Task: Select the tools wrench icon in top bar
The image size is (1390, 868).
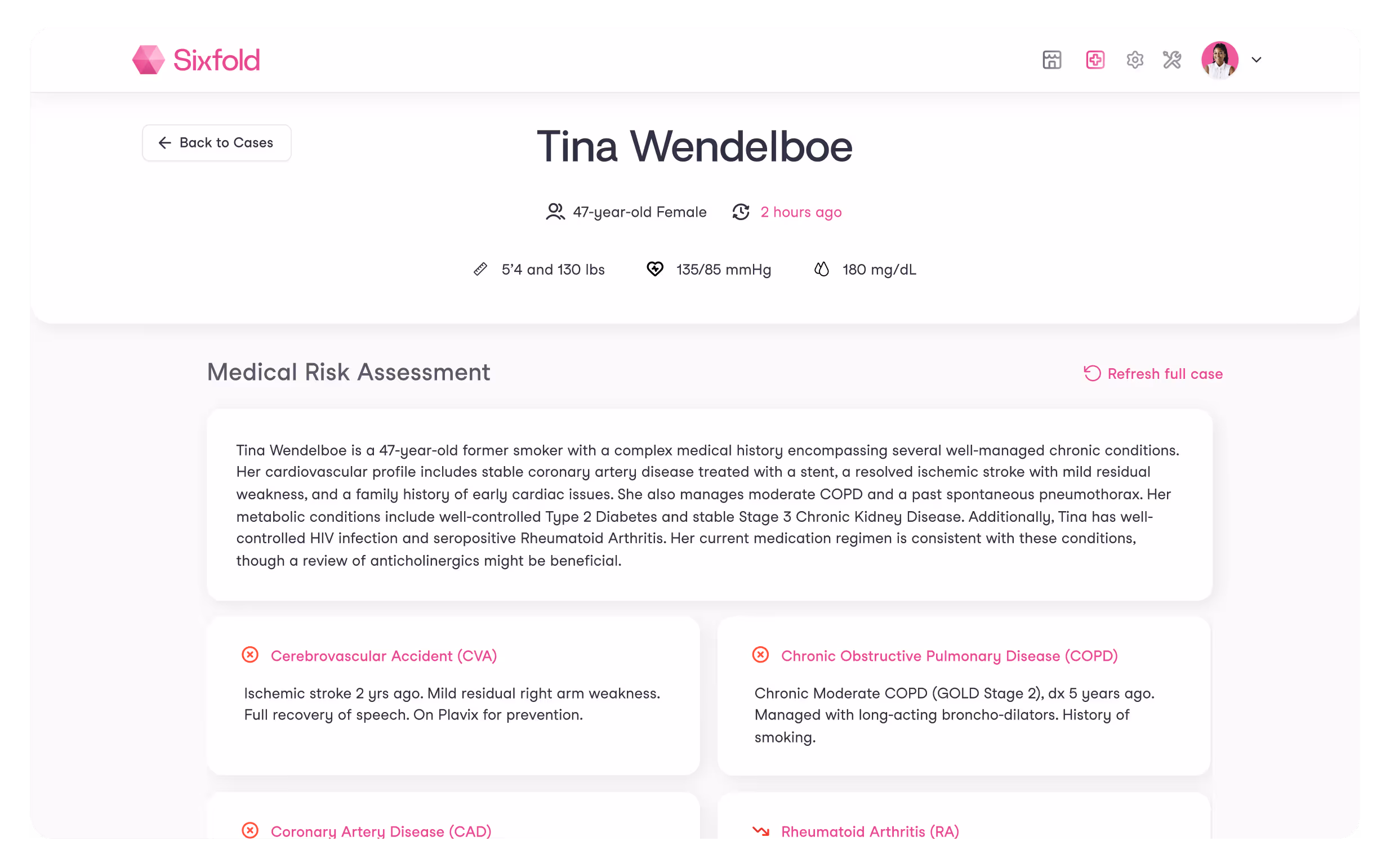Action: click(x=1171, y=60)
